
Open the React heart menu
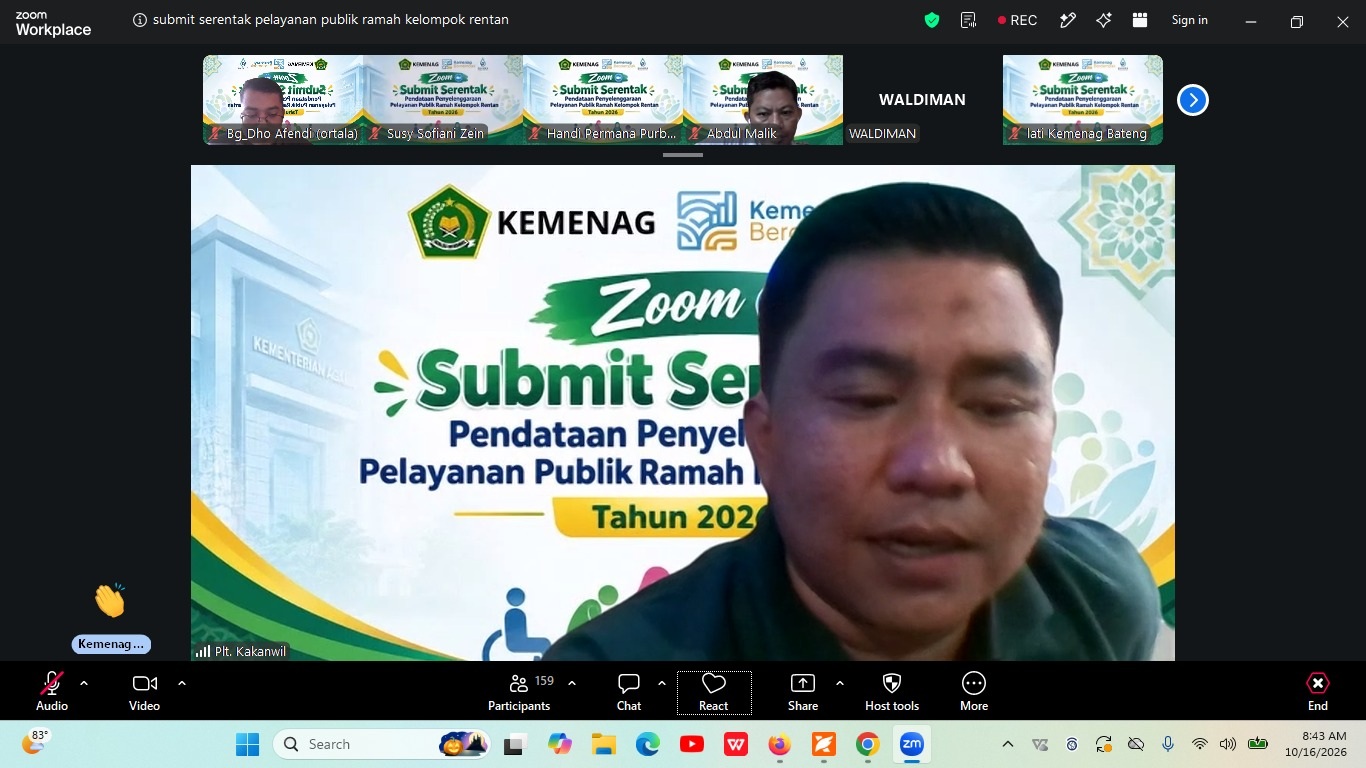(714, 692)
